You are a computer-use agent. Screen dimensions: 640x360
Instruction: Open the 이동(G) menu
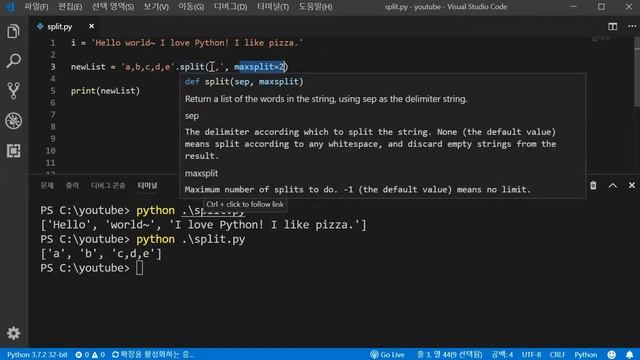[191, 7]
